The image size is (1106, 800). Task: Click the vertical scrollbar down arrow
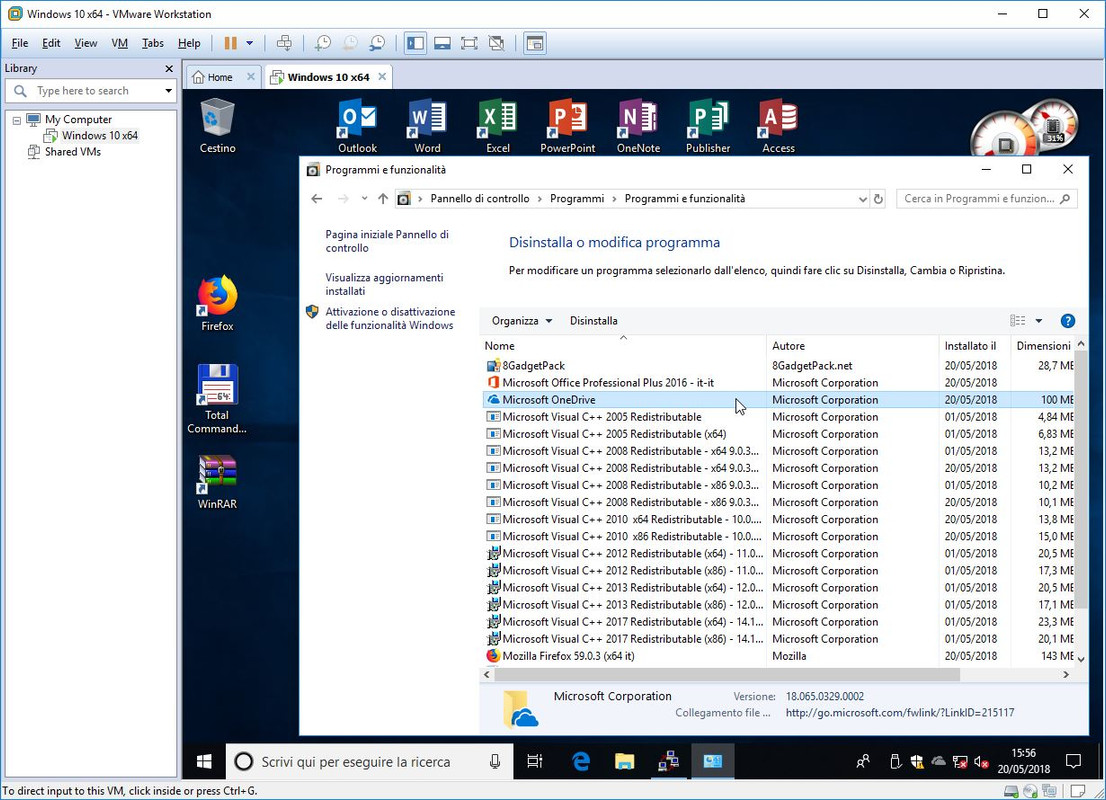(x=1081, y=659)
